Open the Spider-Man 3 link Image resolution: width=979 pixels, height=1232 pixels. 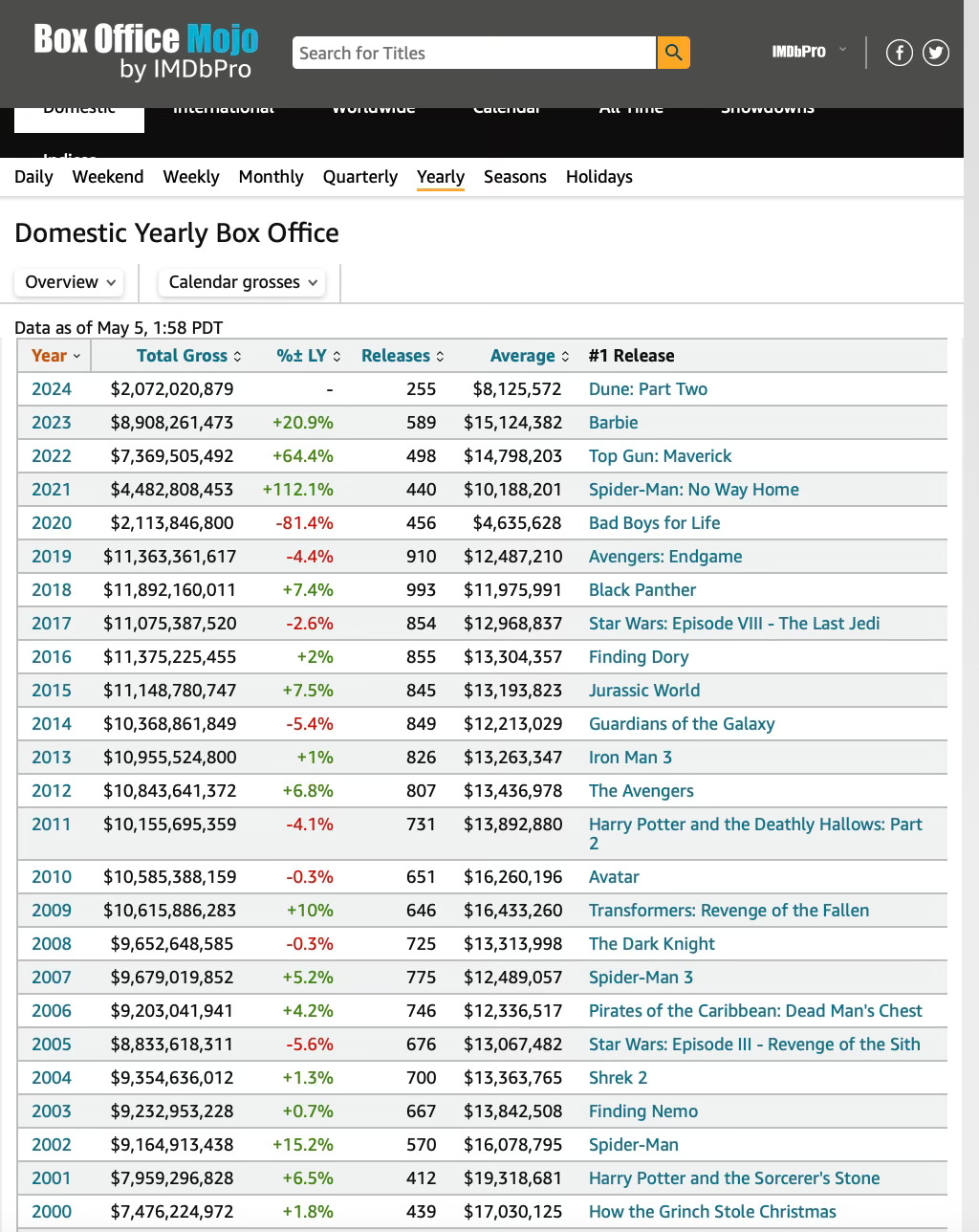(642, 978)
